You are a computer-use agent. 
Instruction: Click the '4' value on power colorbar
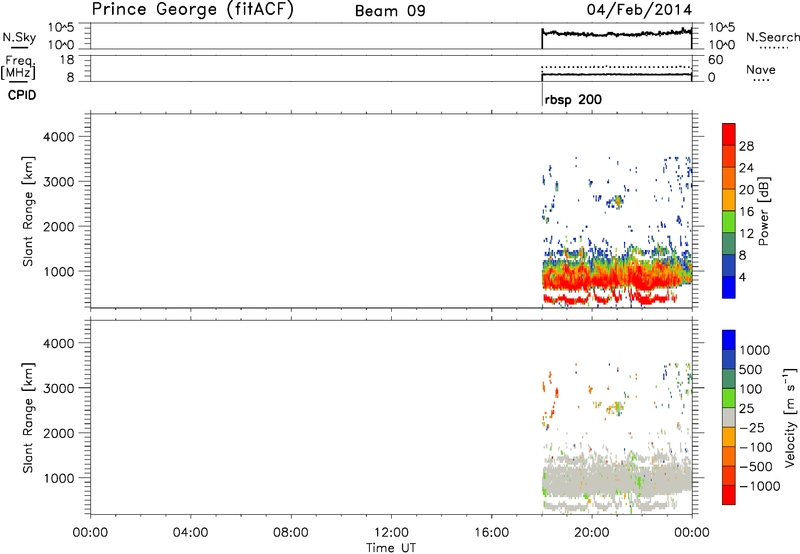pos(742,277)
